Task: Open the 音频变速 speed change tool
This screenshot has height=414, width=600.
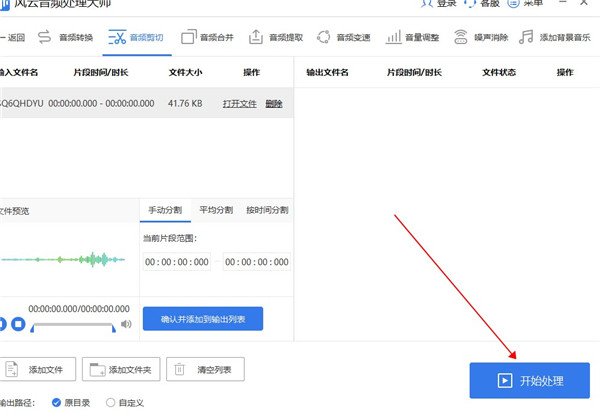Action: click(x=343, y=38)
